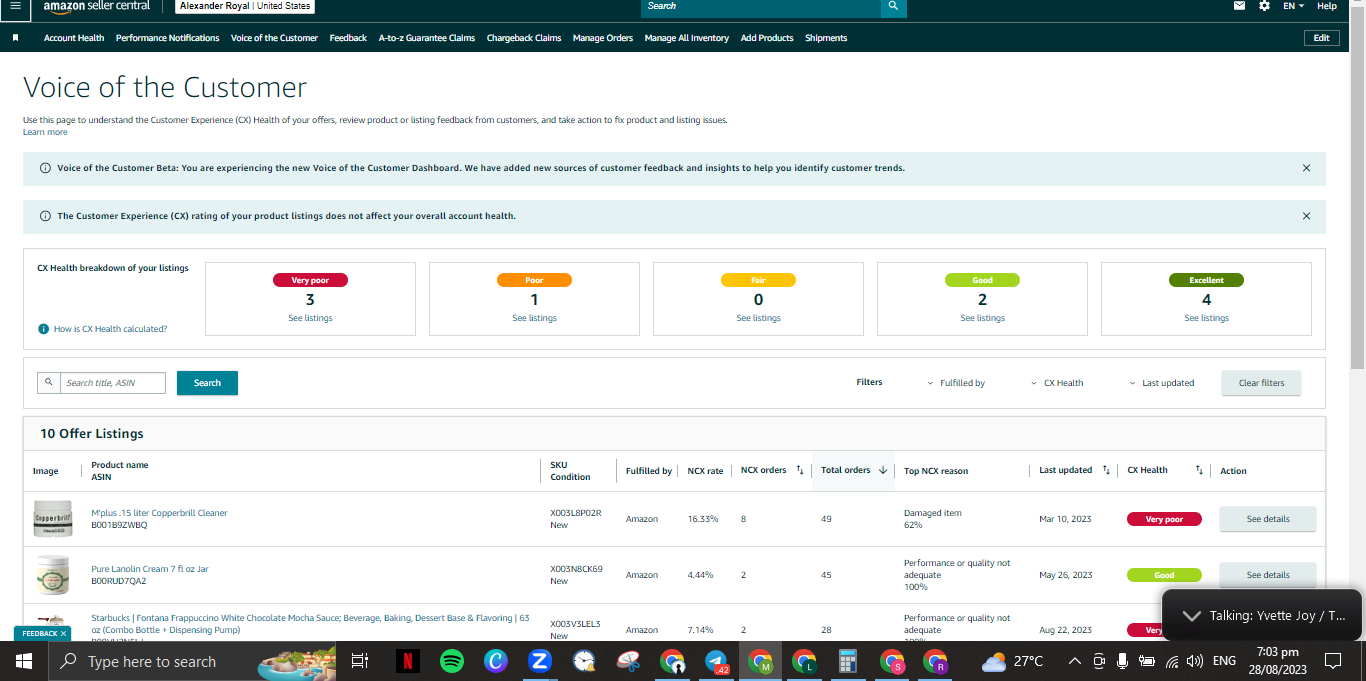The width and height of the screenshot is (1366, 681).
Task: Open Spotify from the taskbar
Action: coord(452,661)
